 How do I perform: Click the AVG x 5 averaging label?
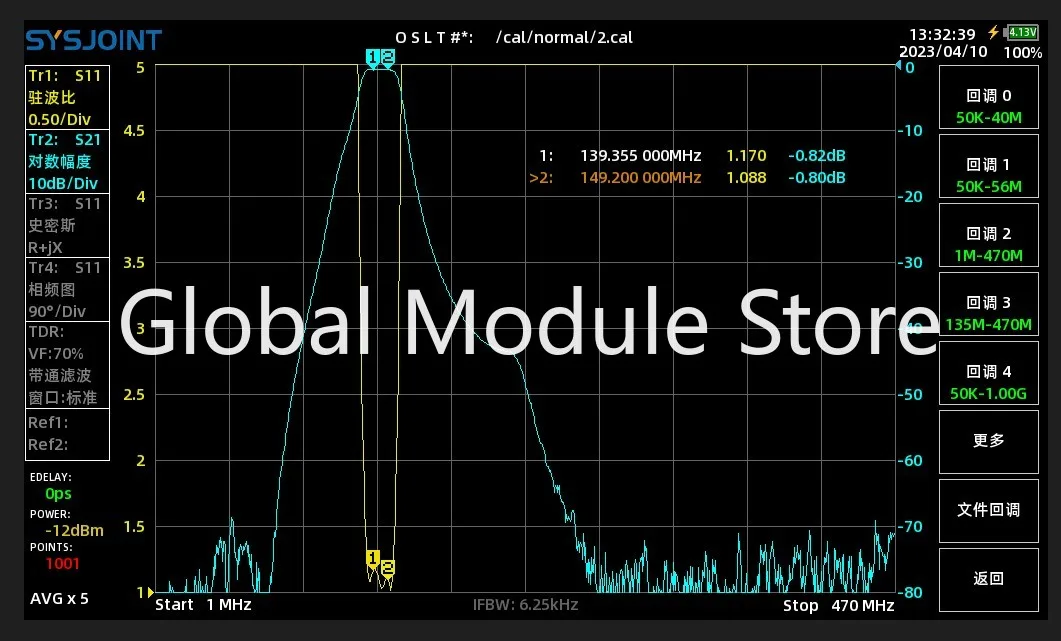tap(59, 598)
